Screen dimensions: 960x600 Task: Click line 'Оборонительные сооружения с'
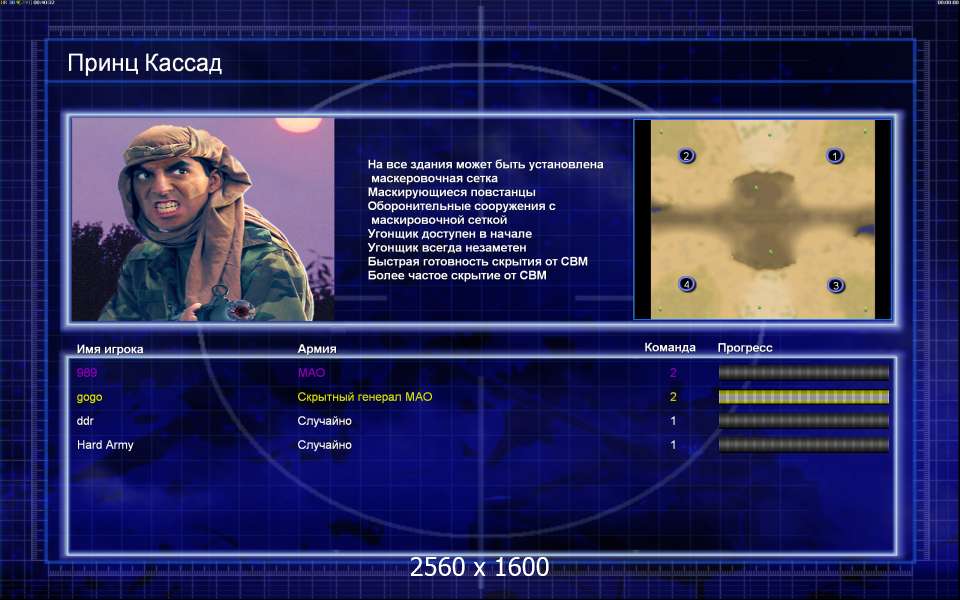point(462,206)
